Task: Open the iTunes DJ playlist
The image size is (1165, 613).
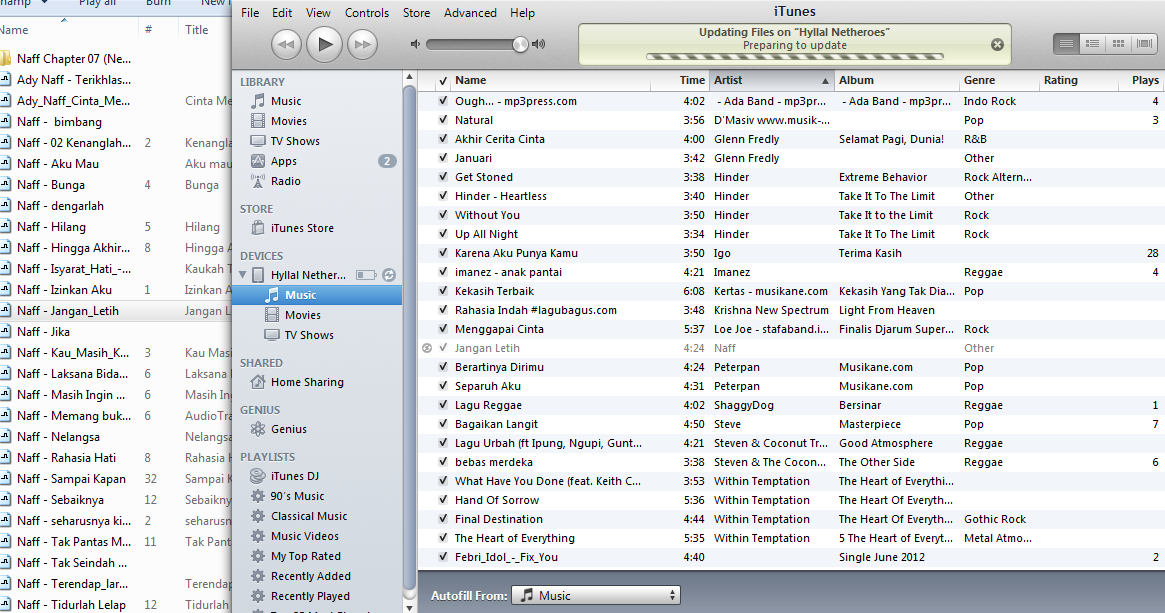Action: pyautogui.click(x=294, y=476)
